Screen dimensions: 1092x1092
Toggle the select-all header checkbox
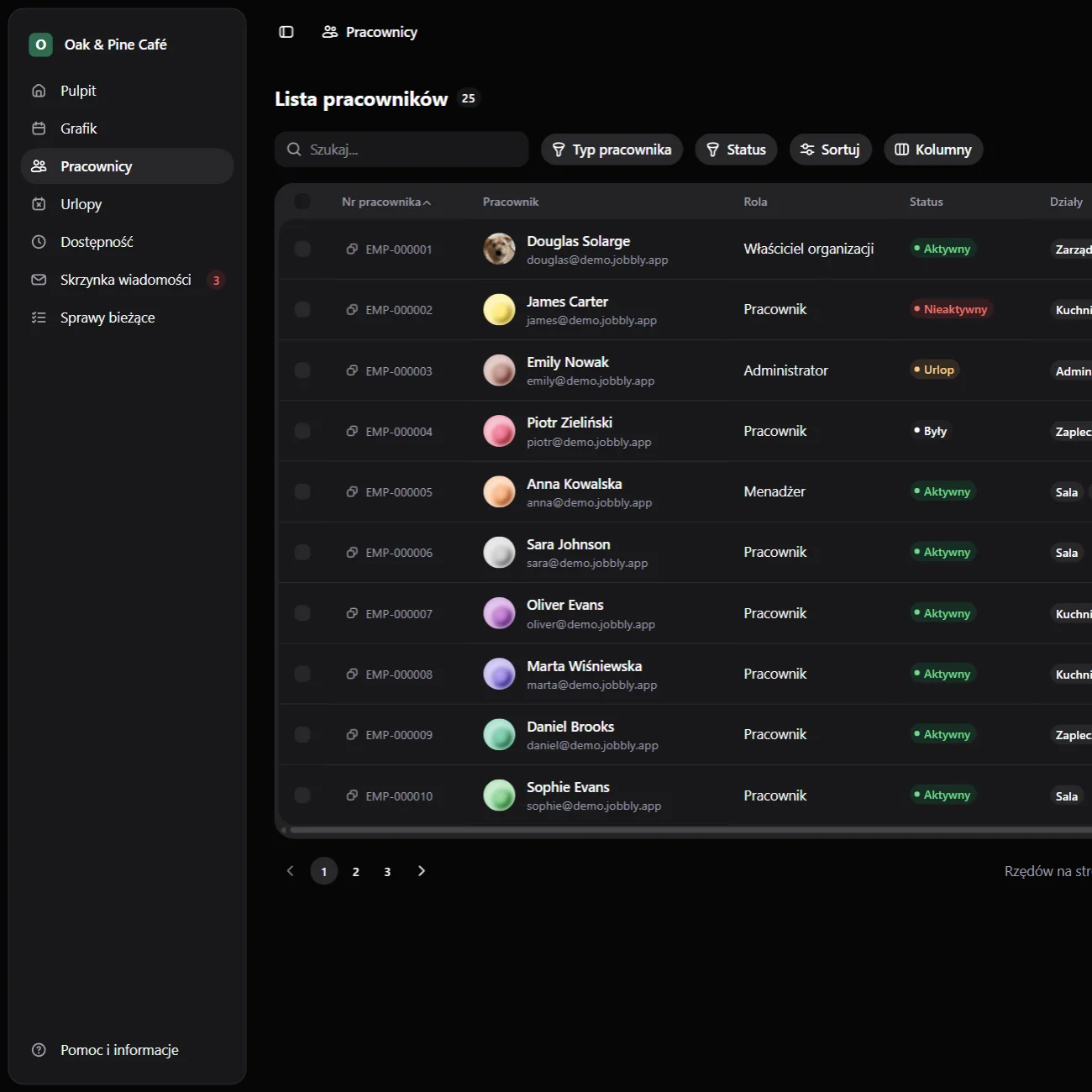pos(302,201)
